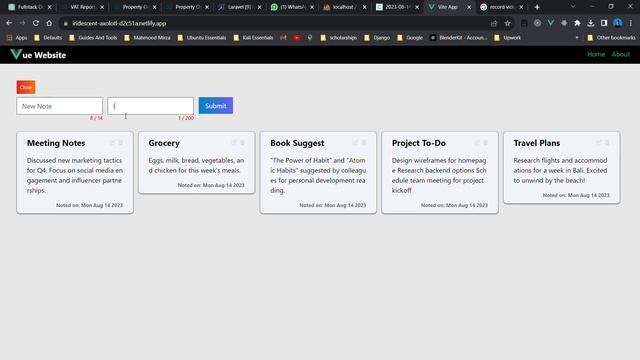The width and height of the screenshot is (640, 360).
Task: Click the edit icon on Travel Plans card
Action: pos(598,142)
